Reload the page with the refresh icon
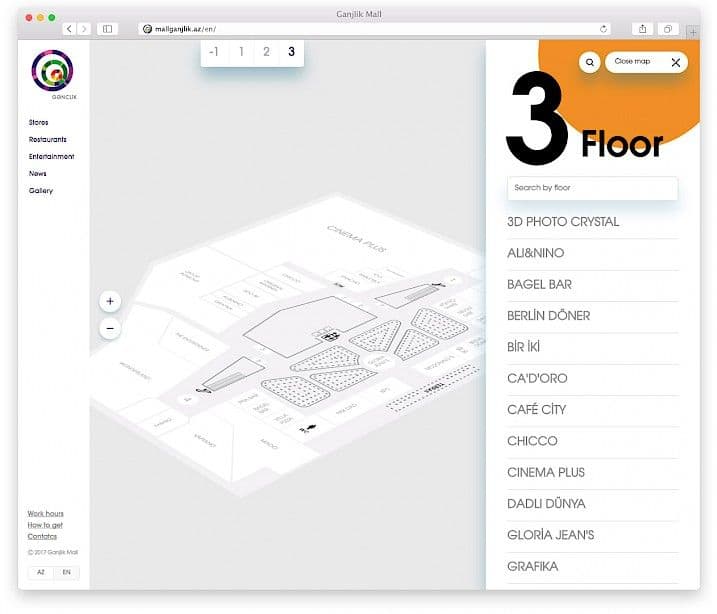The height and width of the screenshot is (614, 717). pos(603,29)
